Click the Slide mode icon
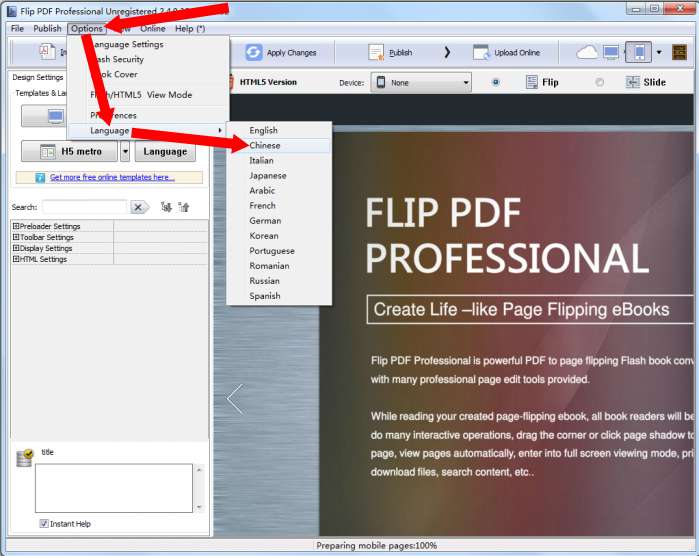 [632, 82]
